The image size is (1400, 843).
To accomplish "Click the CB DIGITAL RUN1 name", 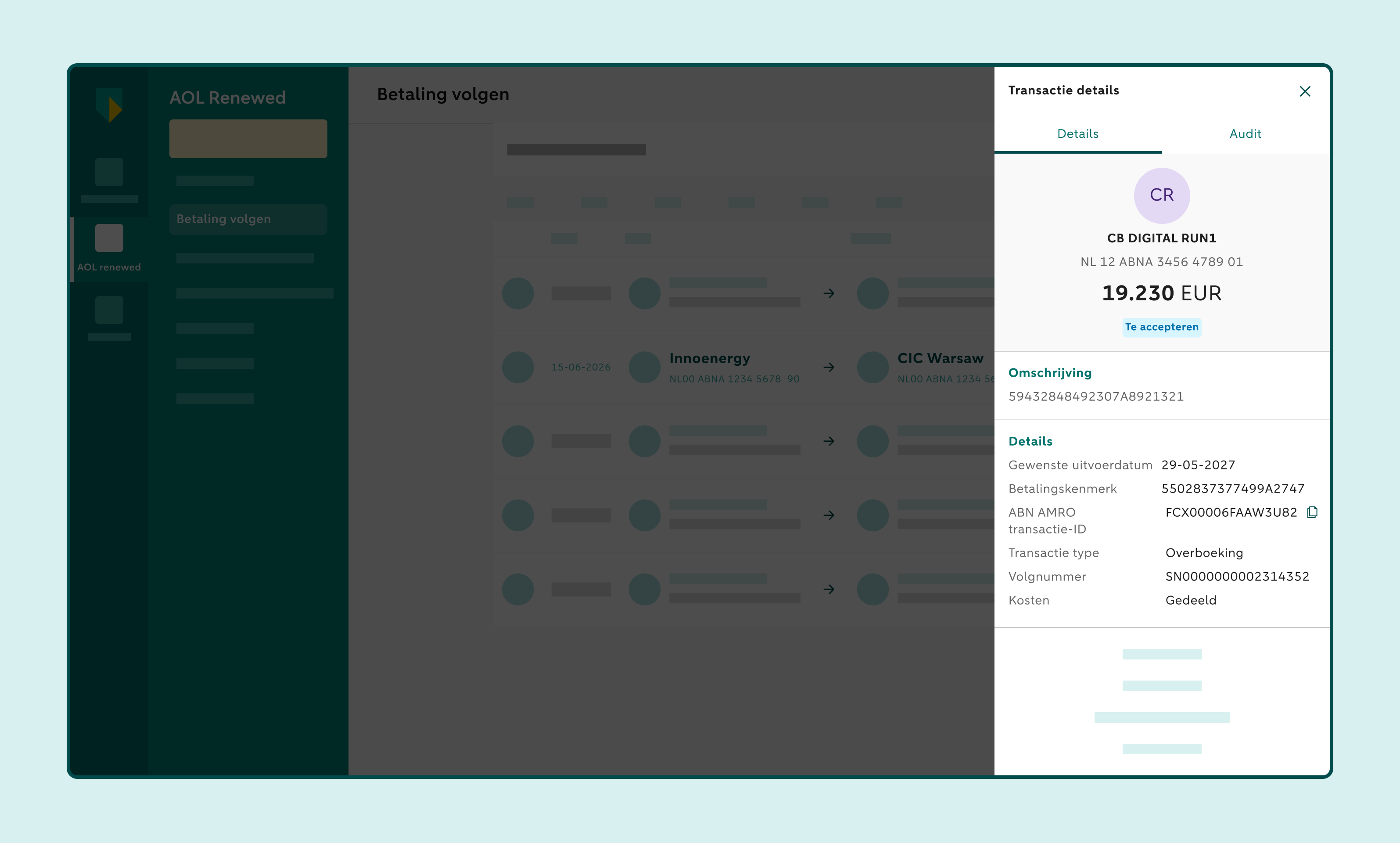I will pyautogui.click(x=1162, y=238).
